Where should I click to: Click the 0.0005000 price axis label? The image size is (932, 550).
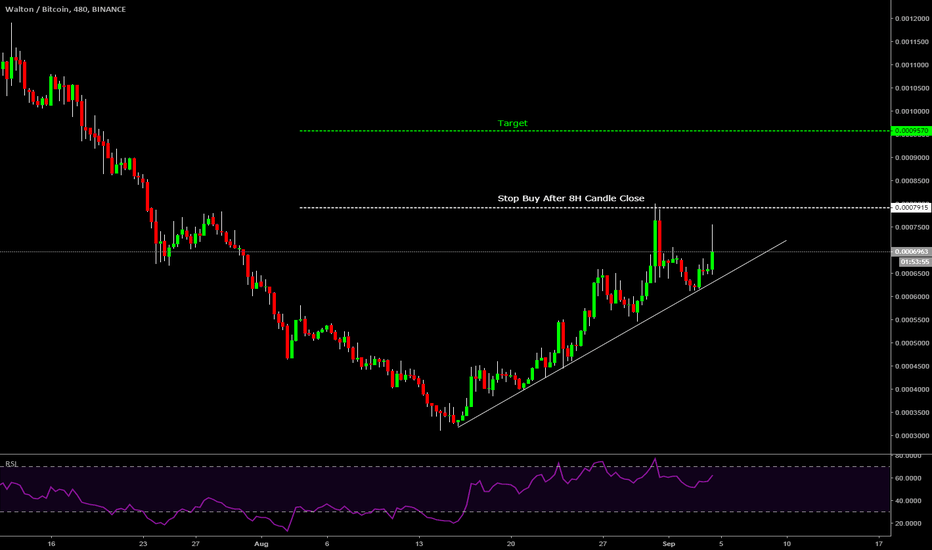coord(912,343)
